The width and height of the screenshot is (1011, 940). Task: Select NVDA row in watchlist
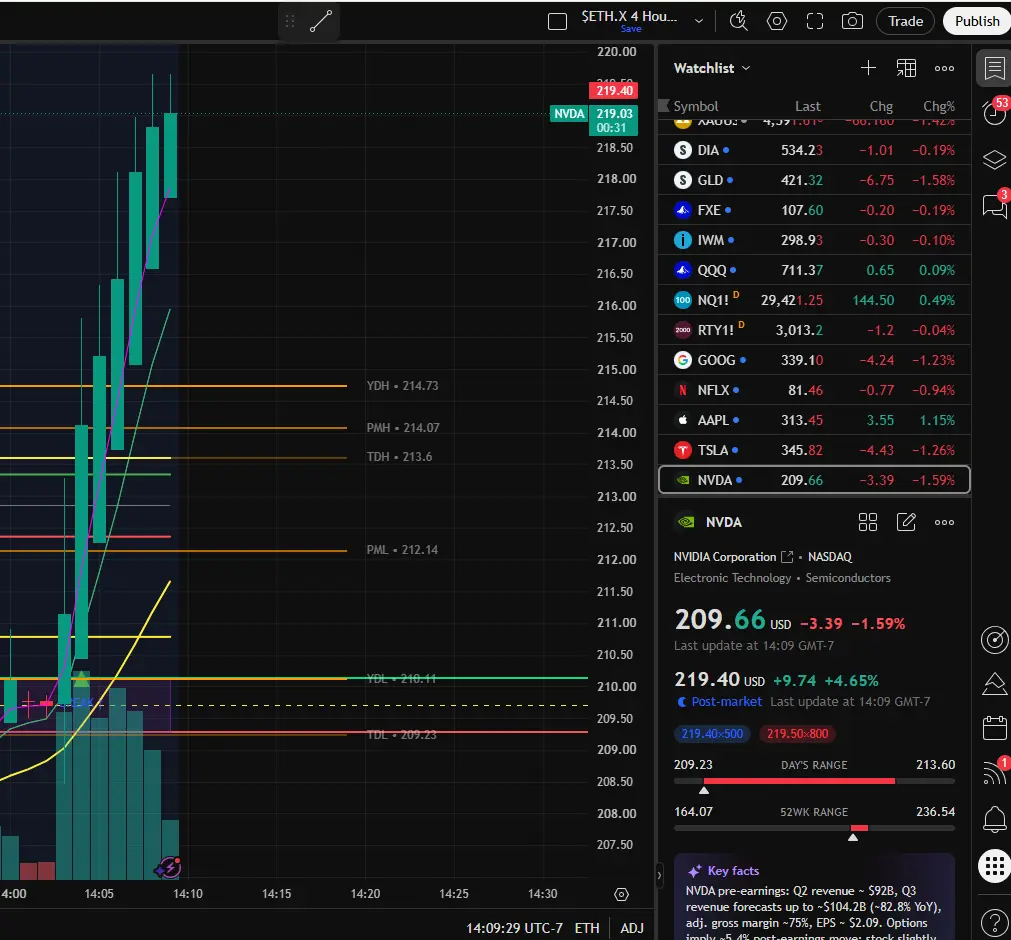(814, 480)
